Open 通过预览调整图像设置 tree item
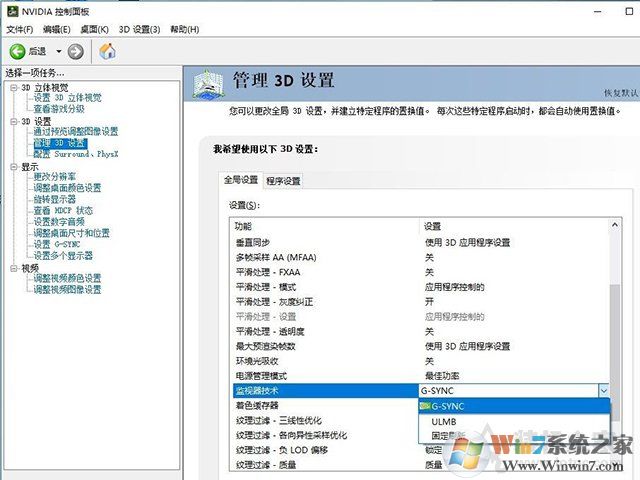 [76, 131]
